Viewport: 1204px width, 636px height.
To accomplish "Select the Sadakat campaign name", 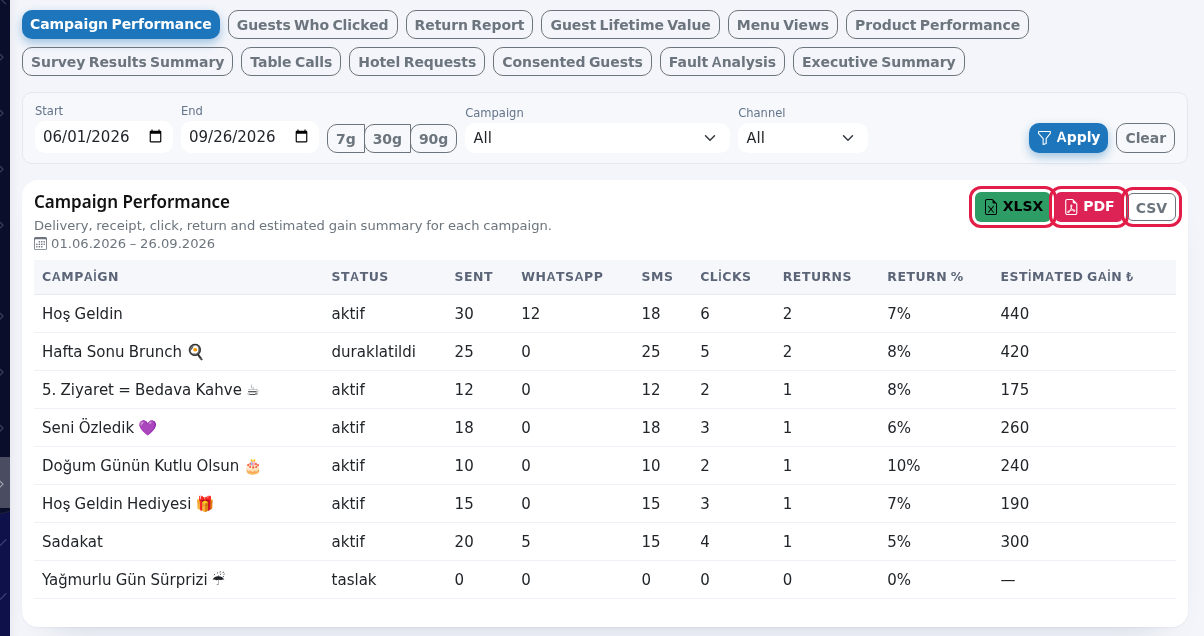I will pyautogui.click(x=72, y=542).
